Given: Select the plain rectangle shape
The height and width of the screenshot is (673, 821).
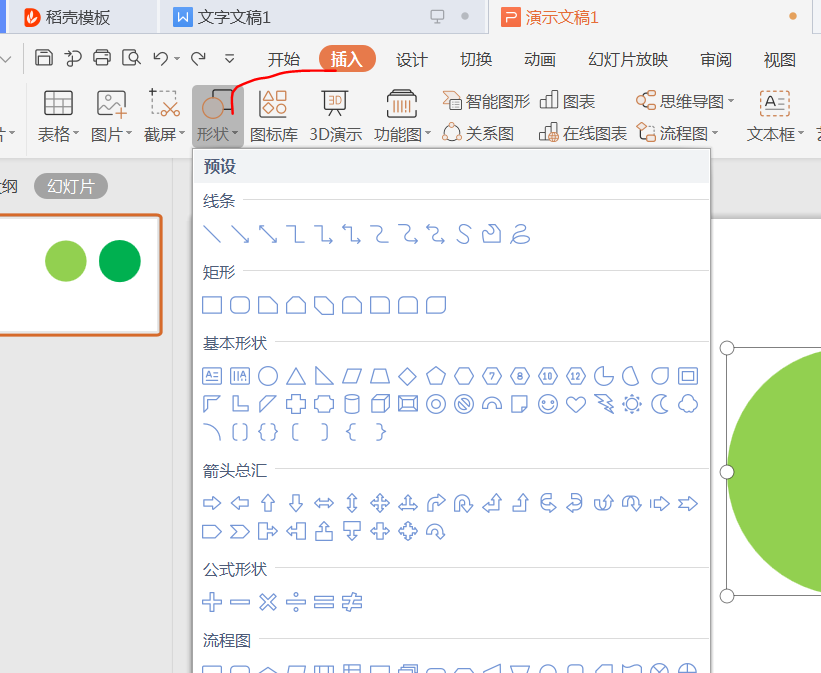Looking at the screenshot, I should tap(212, 305).
